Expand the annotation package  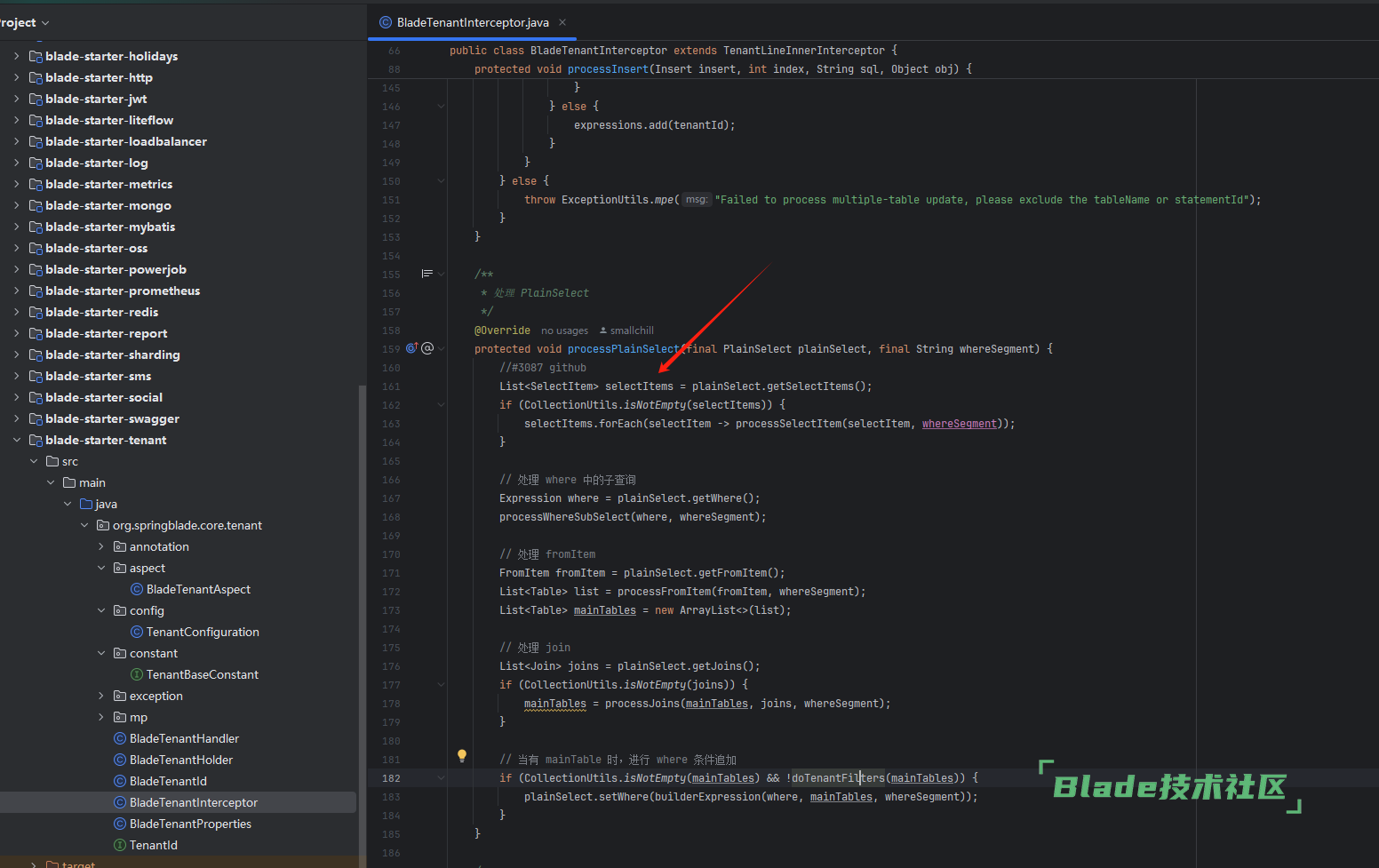[101, 546]
